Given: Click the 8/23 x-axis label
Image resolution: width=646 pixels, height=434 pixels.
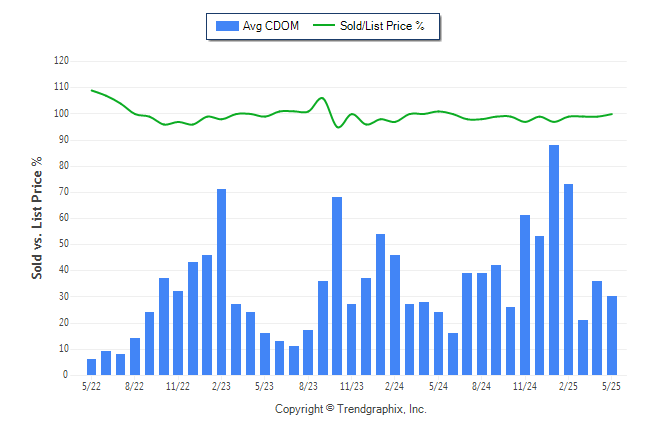Looking at the screenshot, I should pyautogui.click(x=308, y=386).
